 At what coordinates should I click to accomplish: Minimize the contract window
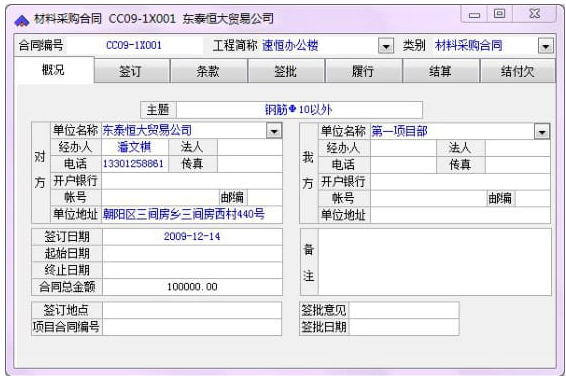pos(474,15)
